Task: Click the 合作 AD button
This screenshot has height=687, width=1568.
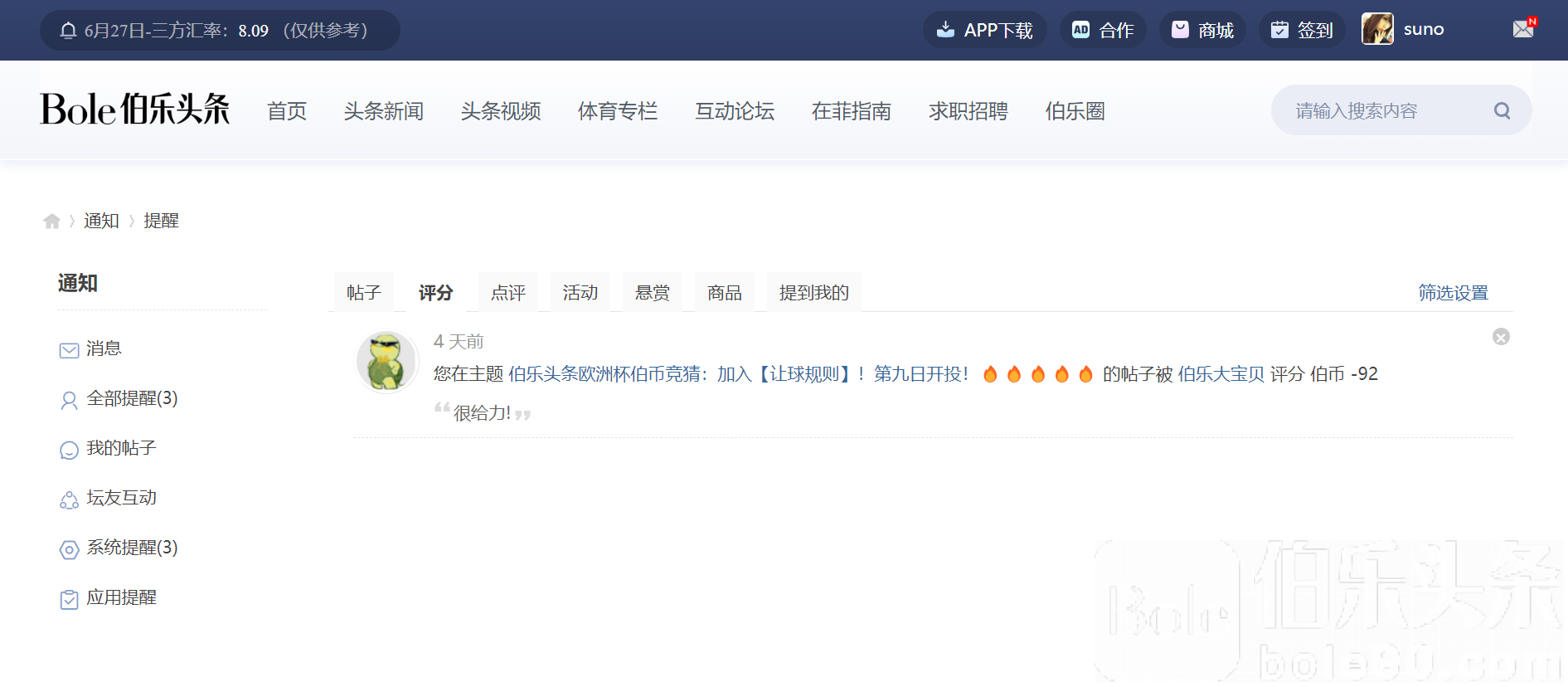Action: point(1103,30)
